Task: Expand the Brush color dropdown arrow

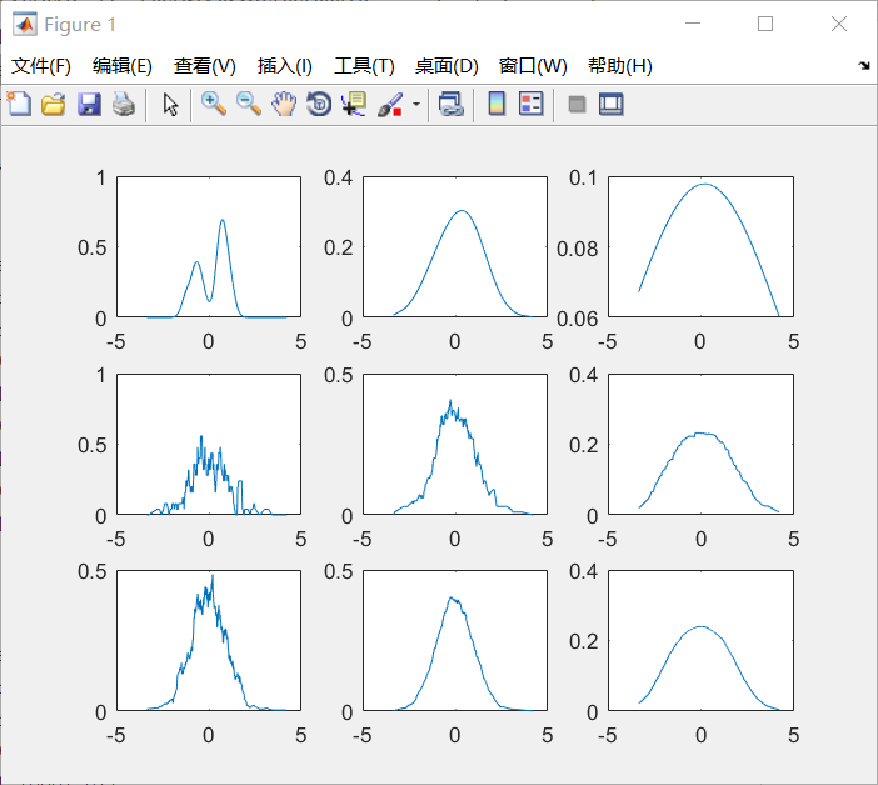Action: click(x=416, y=104)
